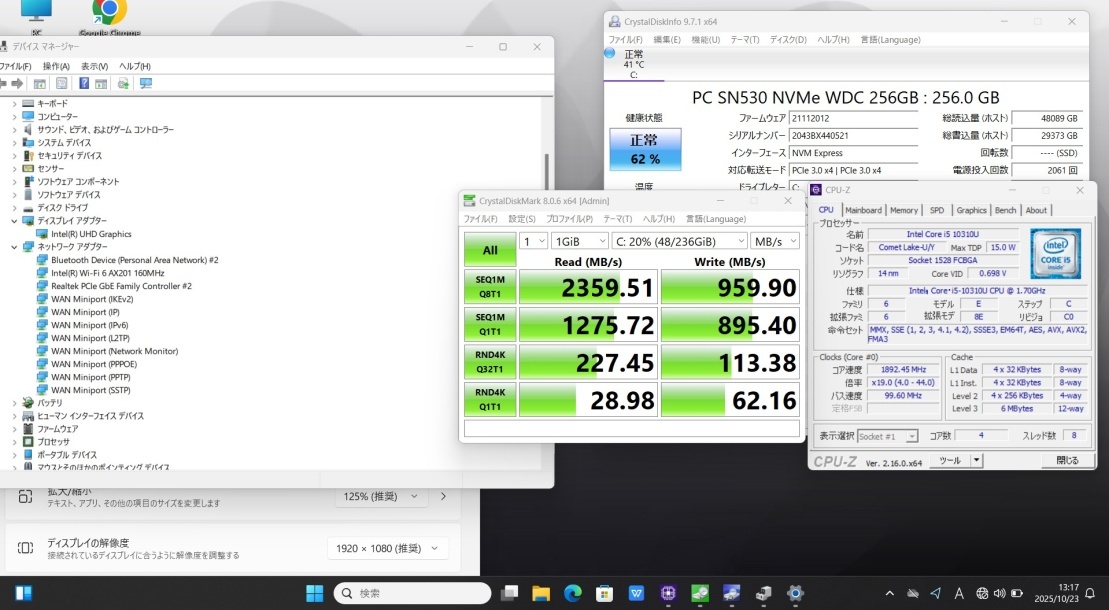
Task: Open the MB/s unit dropdown in CrystalDiskMark
Action: point(775,241)
